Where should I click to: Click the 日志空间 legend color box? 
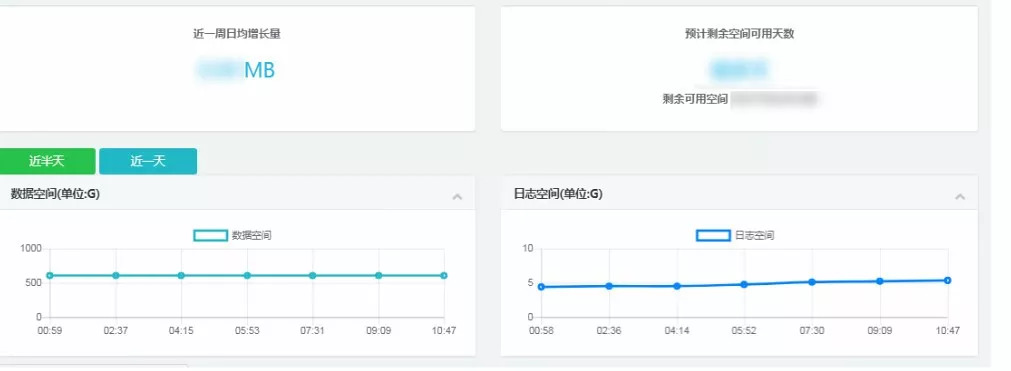[713, 236]
